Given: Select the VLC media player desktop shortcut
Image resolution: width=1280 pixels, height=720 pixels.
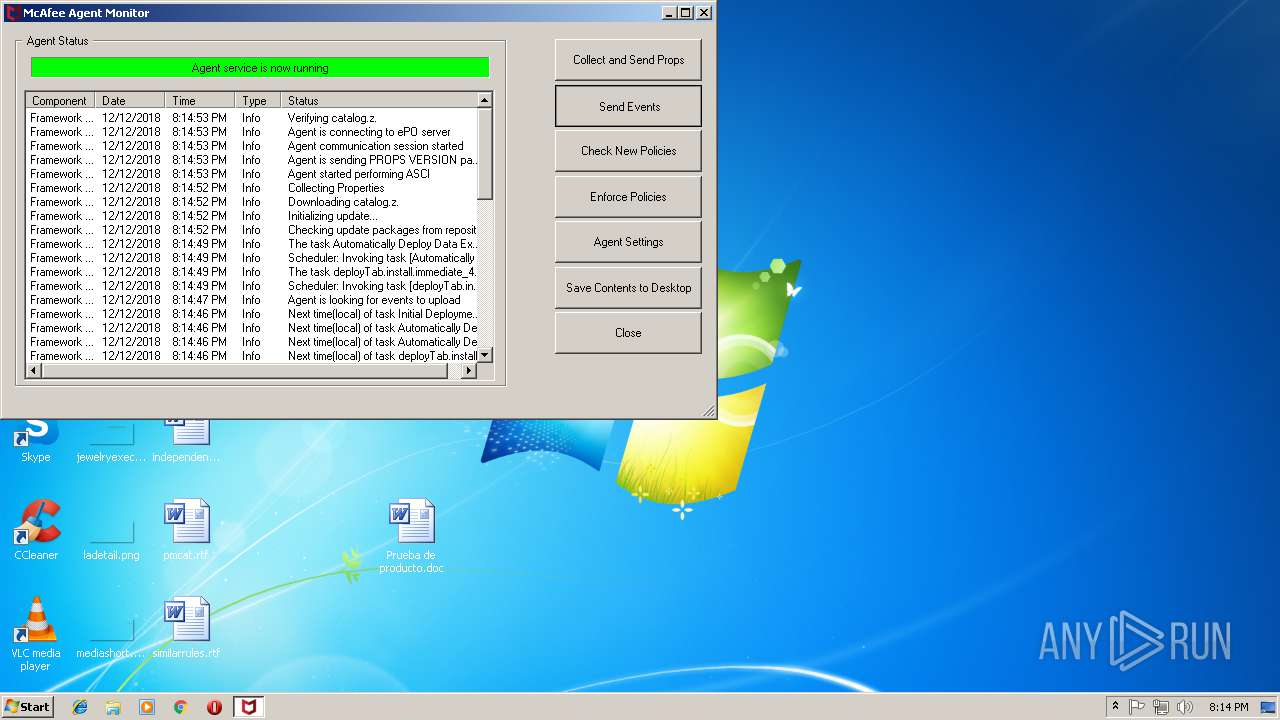Looking at the screenshot, I should point(36,634).
